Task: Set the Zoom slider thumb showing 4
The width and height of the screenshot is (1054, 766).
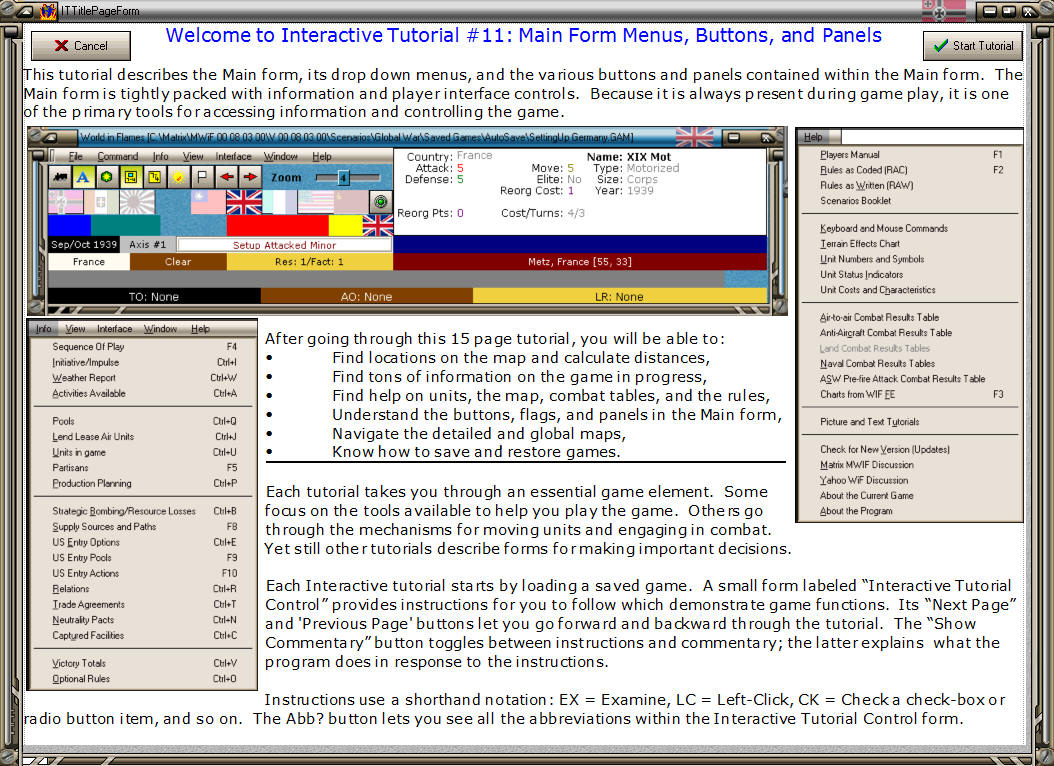Action: coord(343,178)
